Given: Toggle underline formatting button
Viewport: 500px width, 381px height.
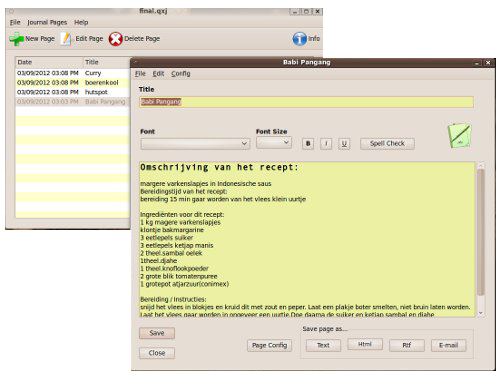Looking at the screenshot, I should [x=344, y=144].
